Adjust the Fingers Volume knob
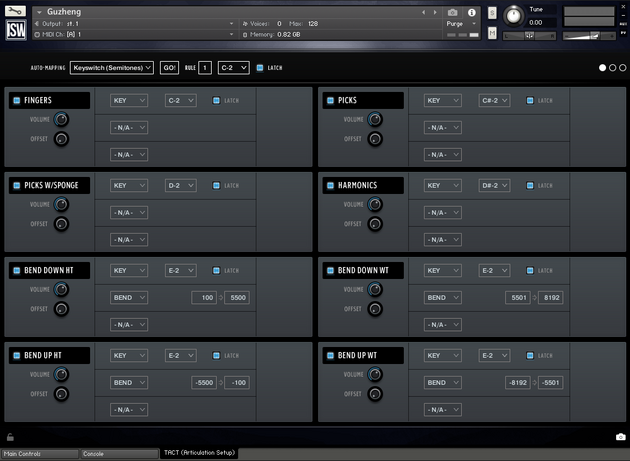 (x=61, y=119)
